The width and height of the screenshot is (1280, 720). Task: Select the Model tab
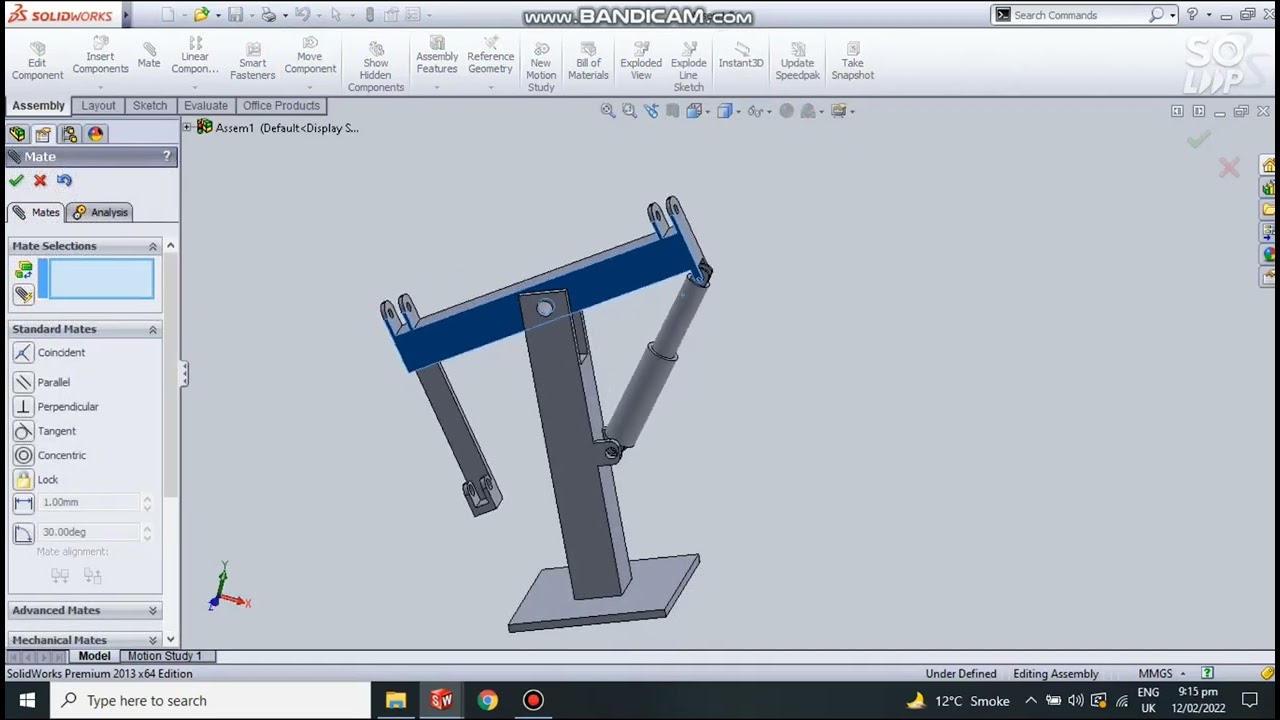coord(94,656)
